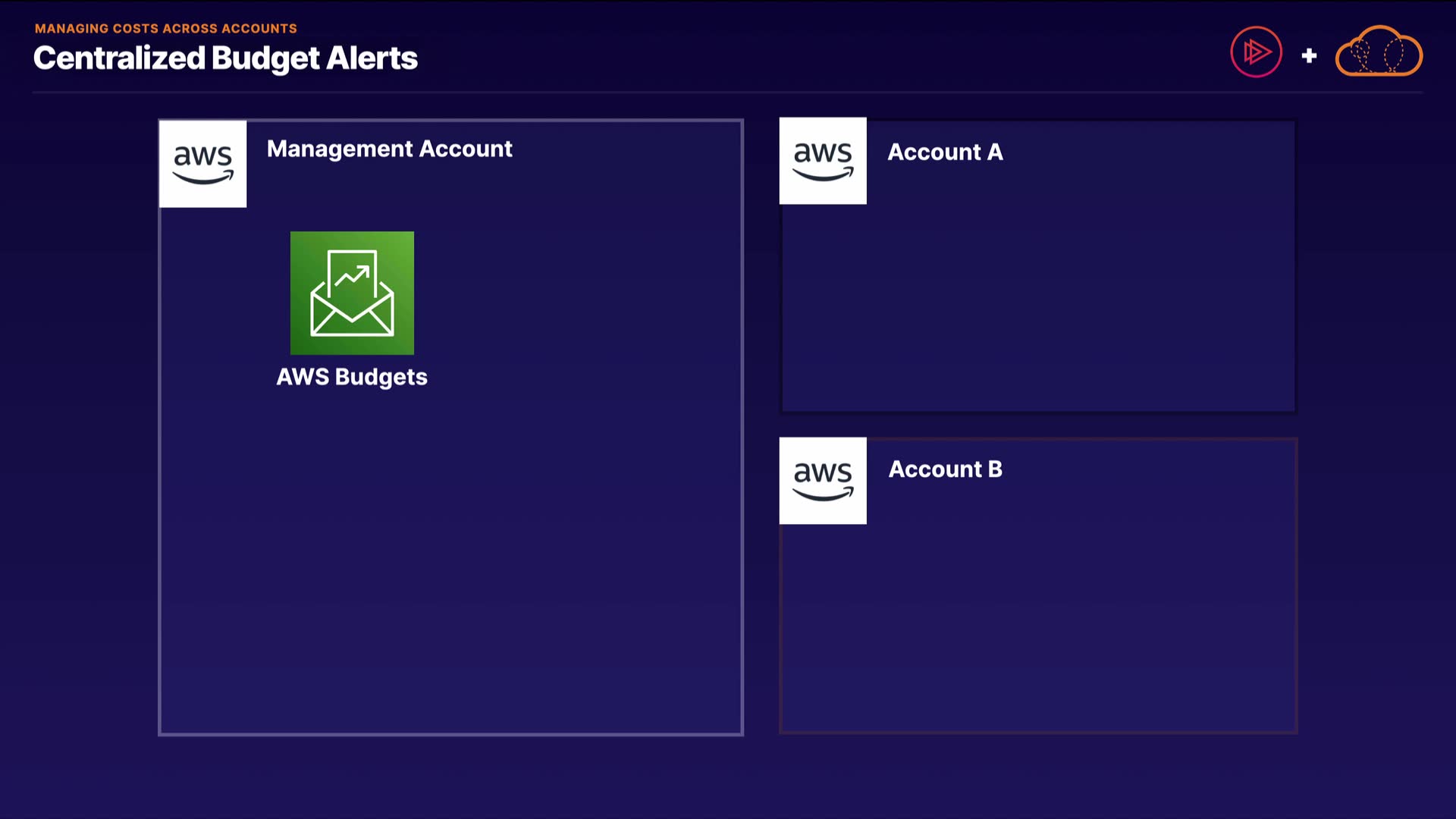Click the green AWS Budgets envelope icon

(x=352, y=293)
